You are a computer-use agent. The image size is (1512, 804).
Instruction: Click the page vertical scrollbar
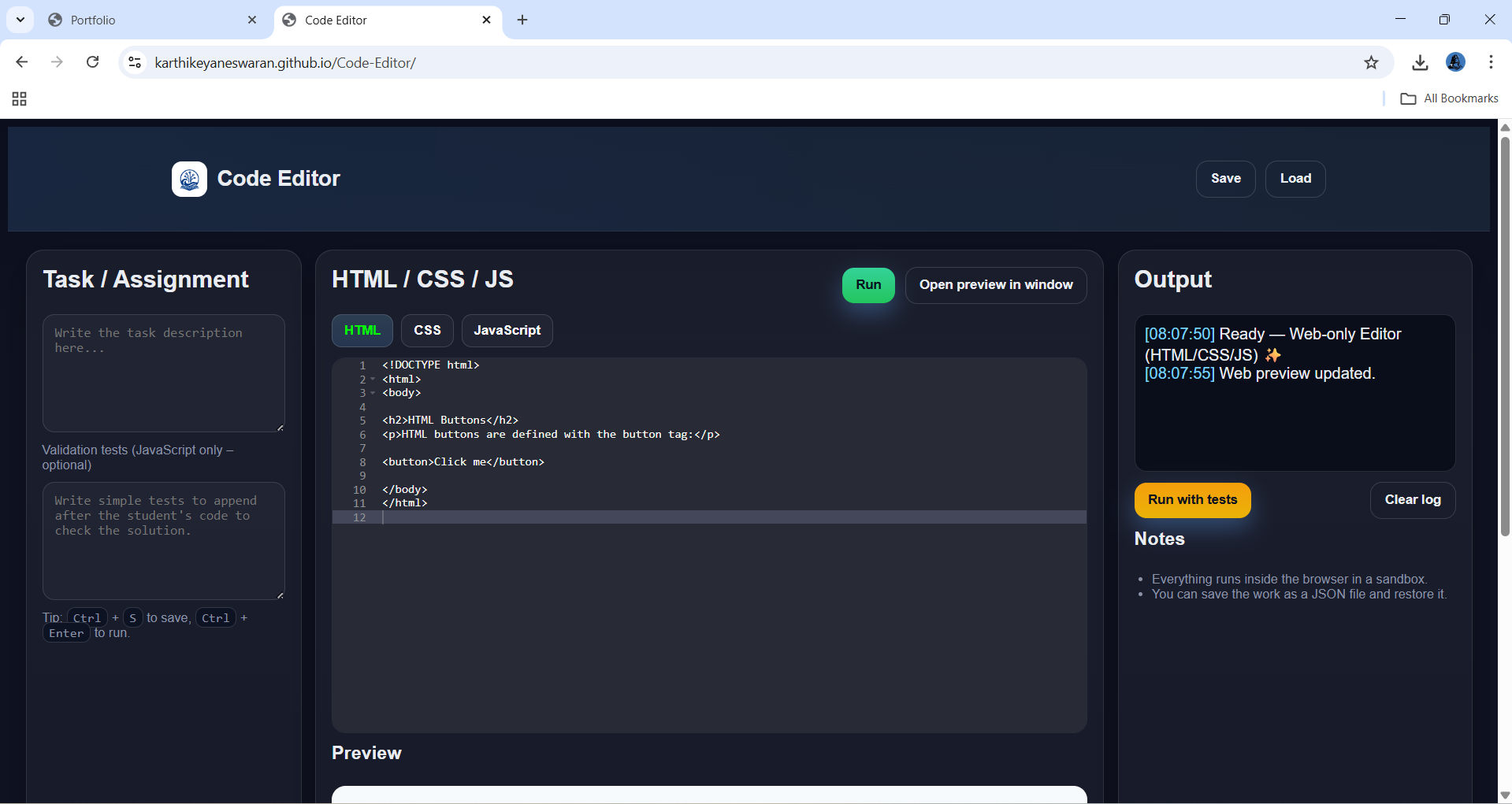pyautogui.click(x=1505, y=339)
